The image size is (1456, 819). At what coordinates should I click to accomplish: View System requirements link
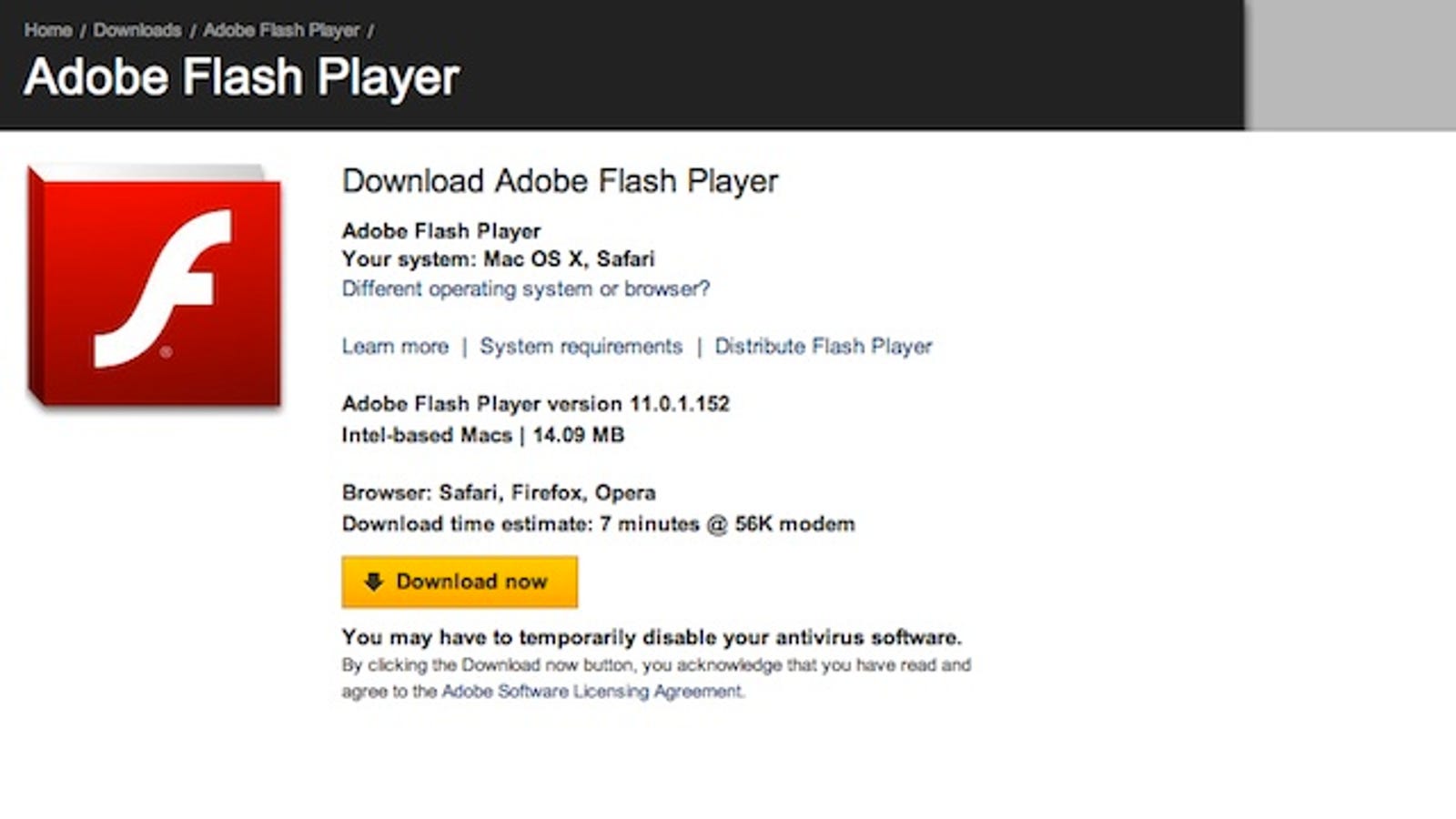click(x=581, y=347)
